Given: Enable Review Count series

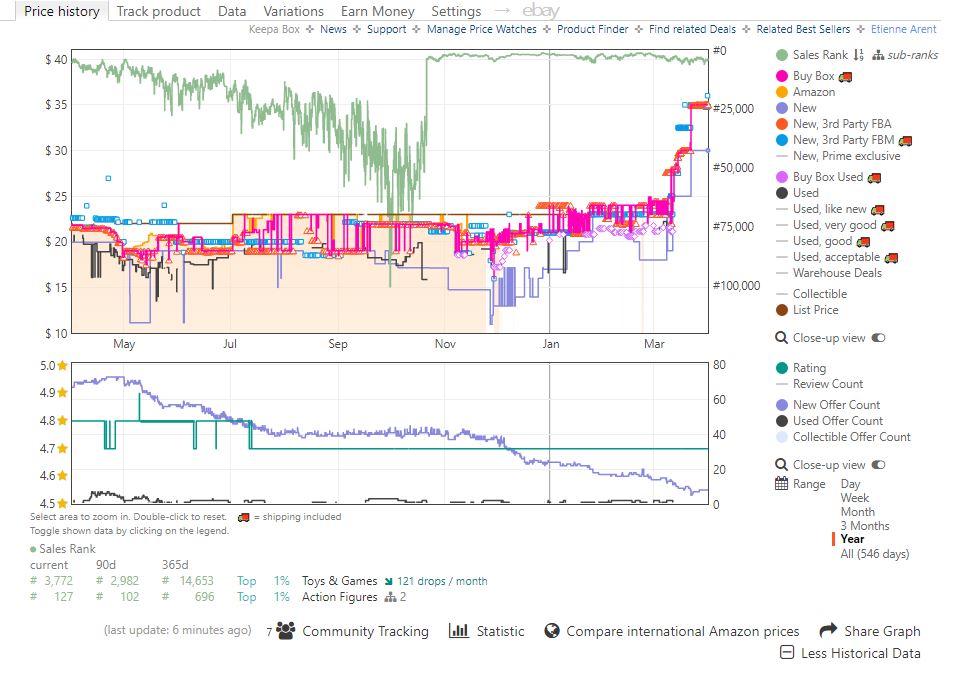Looking at the screenshot, I should coord(819,384).
